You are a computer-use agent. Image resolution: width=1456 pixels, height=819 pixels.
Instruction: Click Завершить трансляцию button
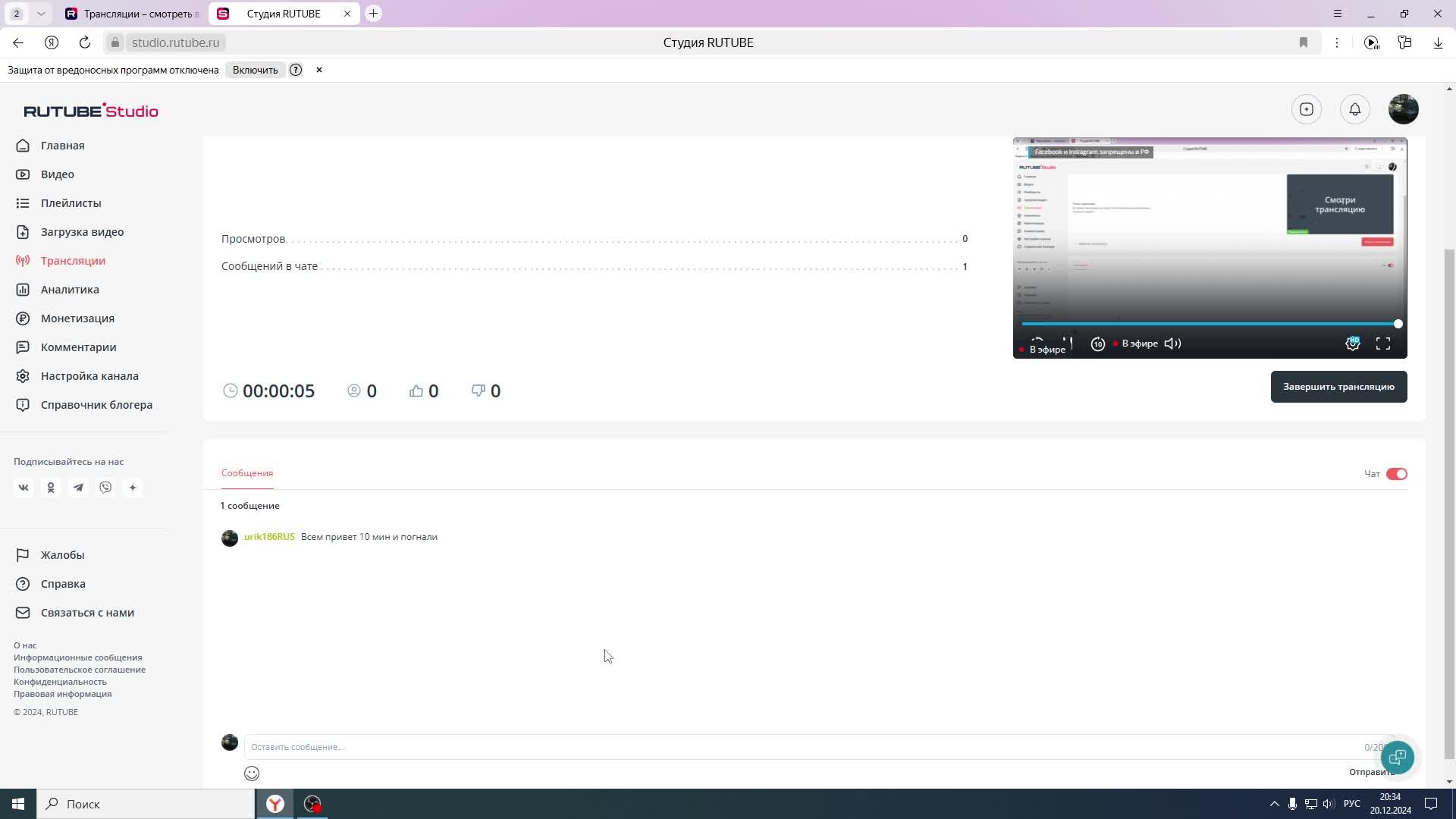[1338, 387]
